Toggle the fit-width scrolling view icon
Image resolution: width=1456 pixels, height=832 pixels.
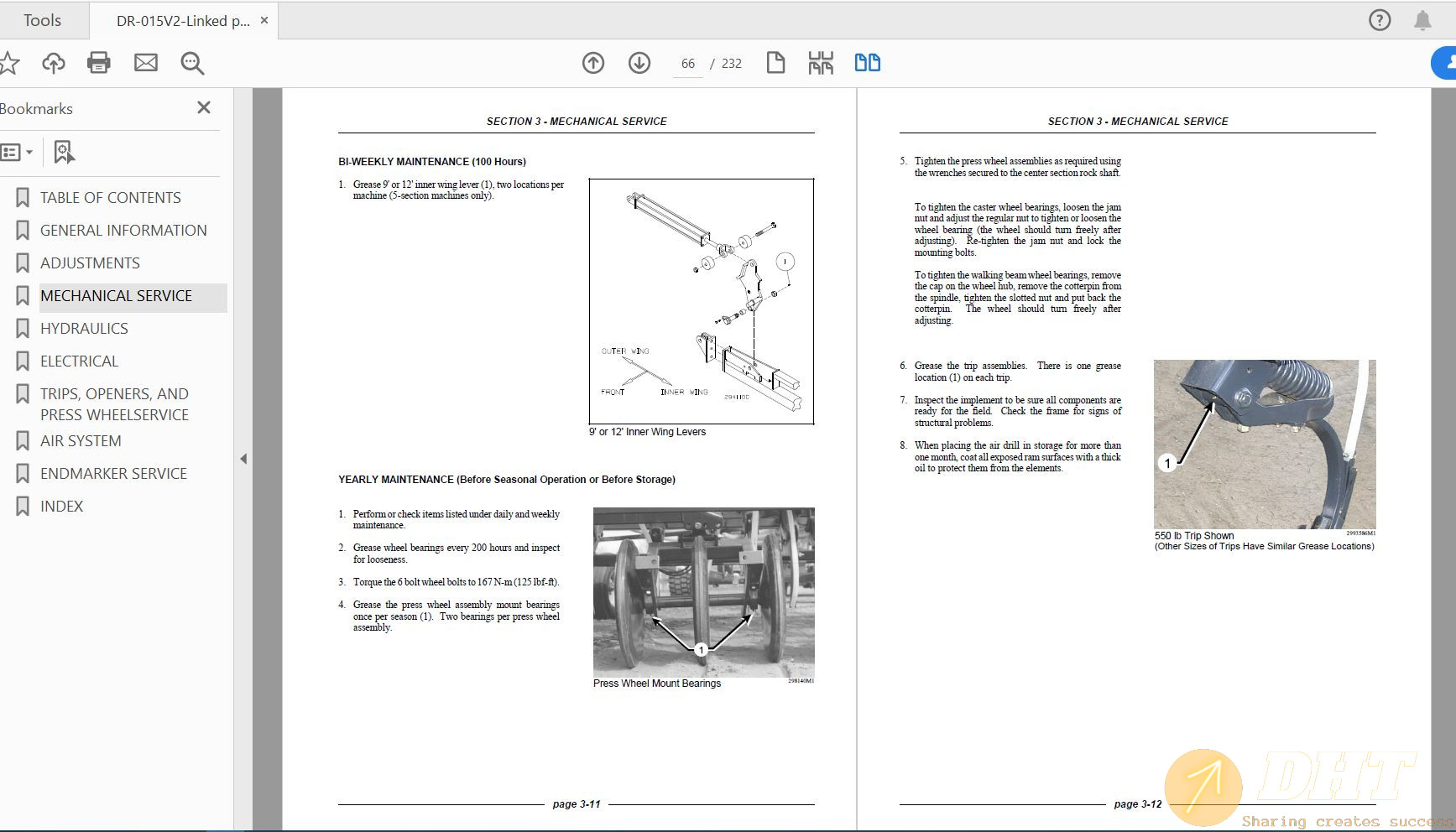pyautogui.click(x=821, y=63)
